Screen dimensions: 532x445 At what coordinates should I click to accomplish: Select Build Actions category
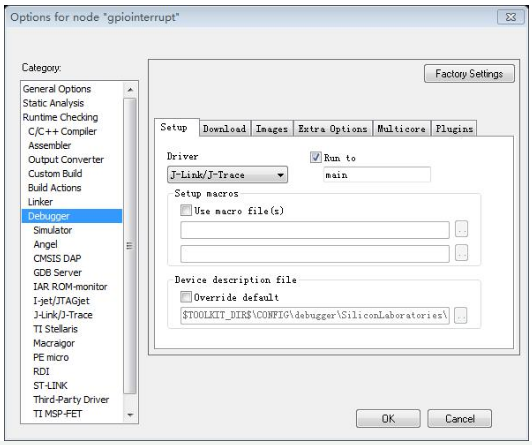(x=55, y=188)
